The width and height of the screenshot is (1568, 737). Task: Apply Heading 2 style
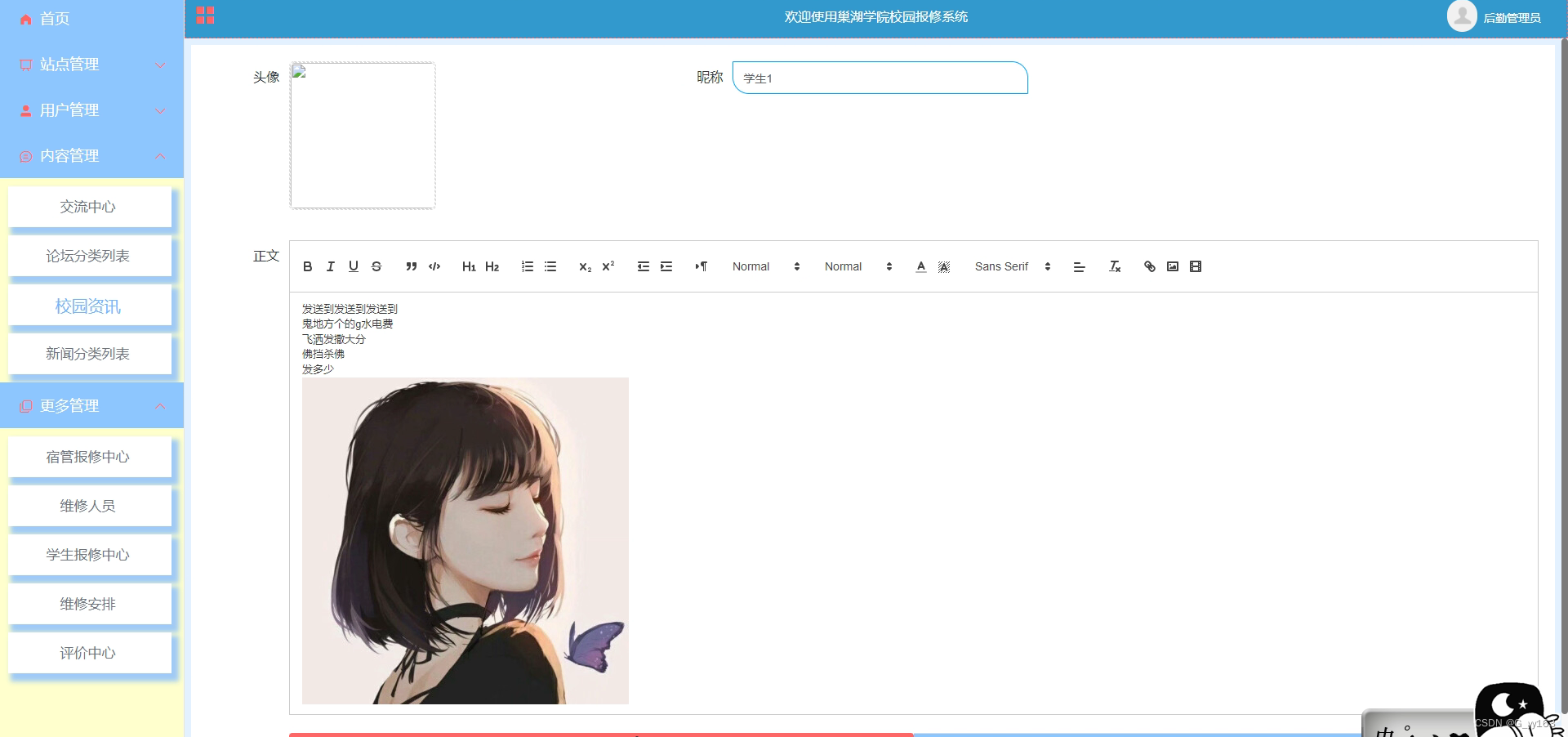tap(492, 266)
